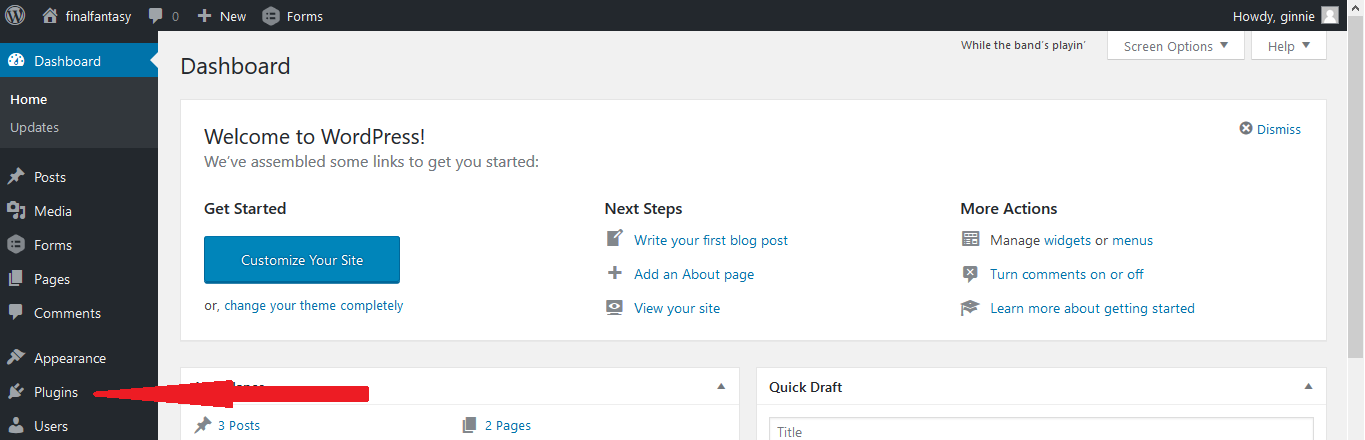Click Turn comments on or off link
Viewport: 1365px width, 440px height.
click(x=1067, y=274)
